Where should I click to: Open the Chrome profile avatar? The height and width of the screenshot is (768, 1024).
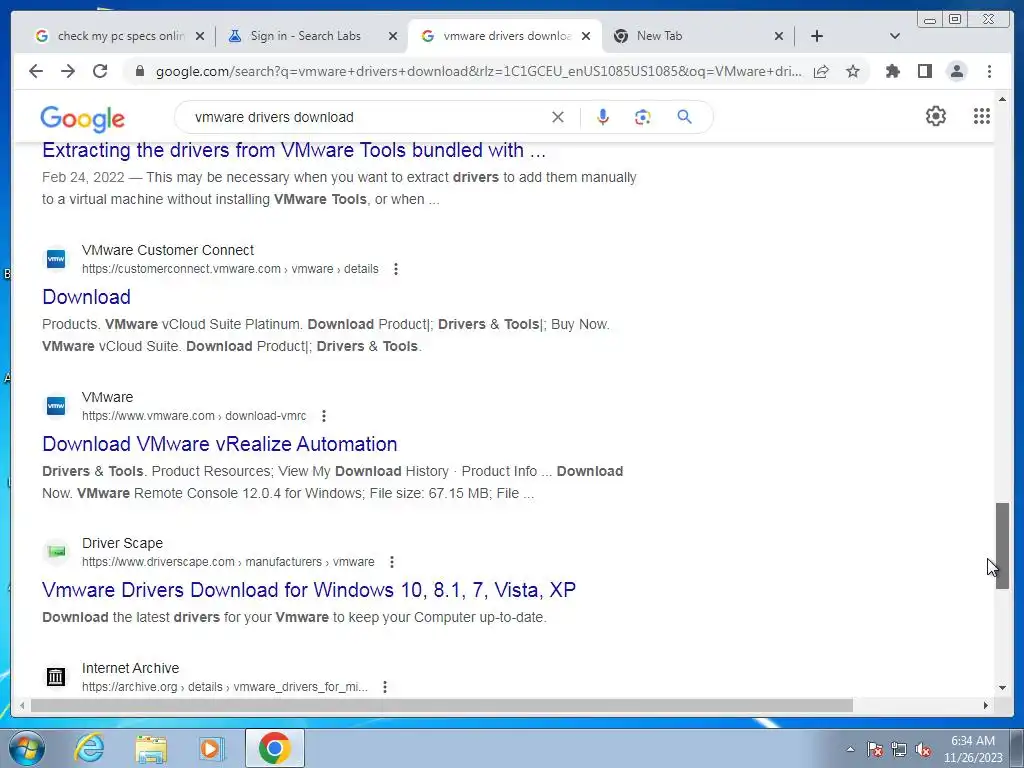957,71
